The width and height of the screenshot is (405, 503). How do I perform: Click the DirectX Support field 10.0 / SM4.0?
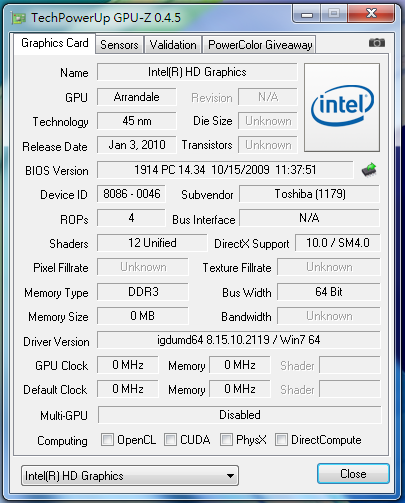(338, 243)
